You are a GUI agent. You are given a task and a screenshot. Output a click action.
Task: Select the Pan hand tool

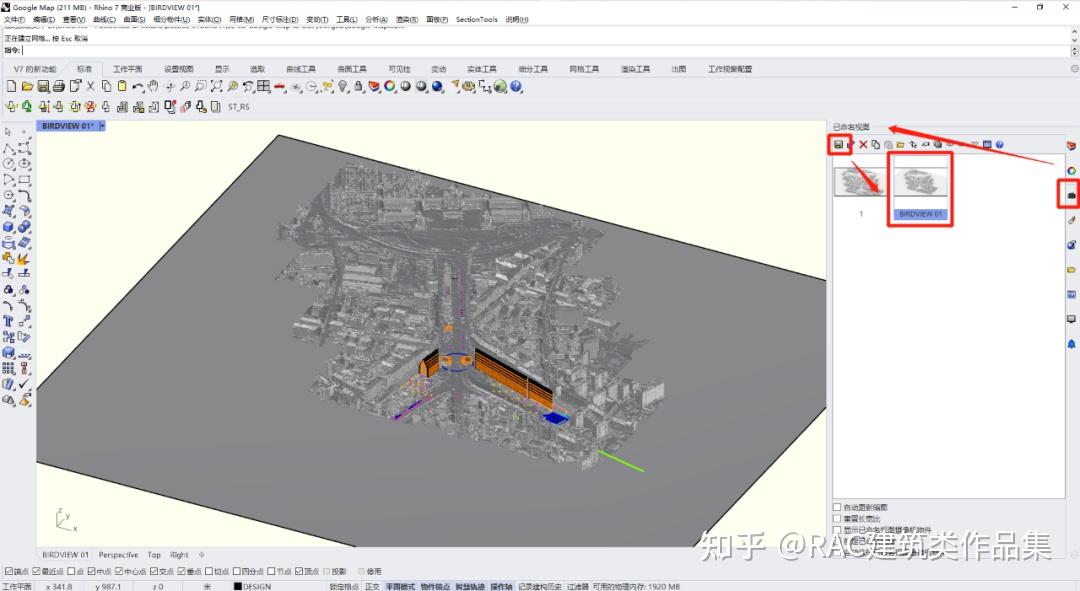tap(153, 87)
